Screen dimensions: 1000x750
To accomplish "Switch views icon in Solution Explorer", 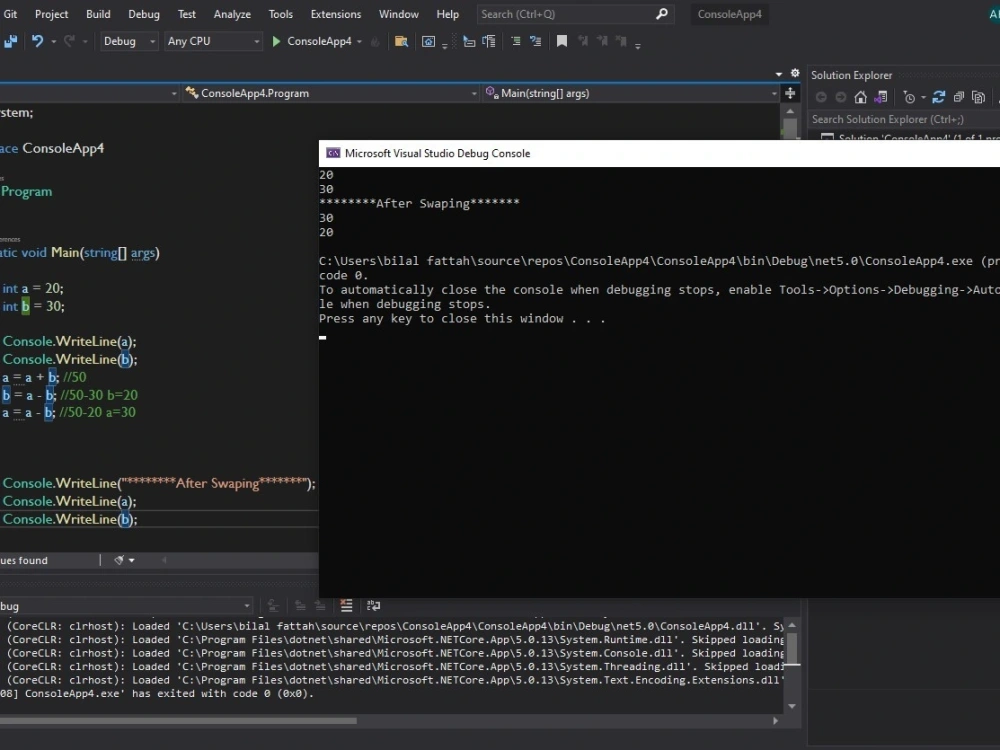I will coord(881,98).
